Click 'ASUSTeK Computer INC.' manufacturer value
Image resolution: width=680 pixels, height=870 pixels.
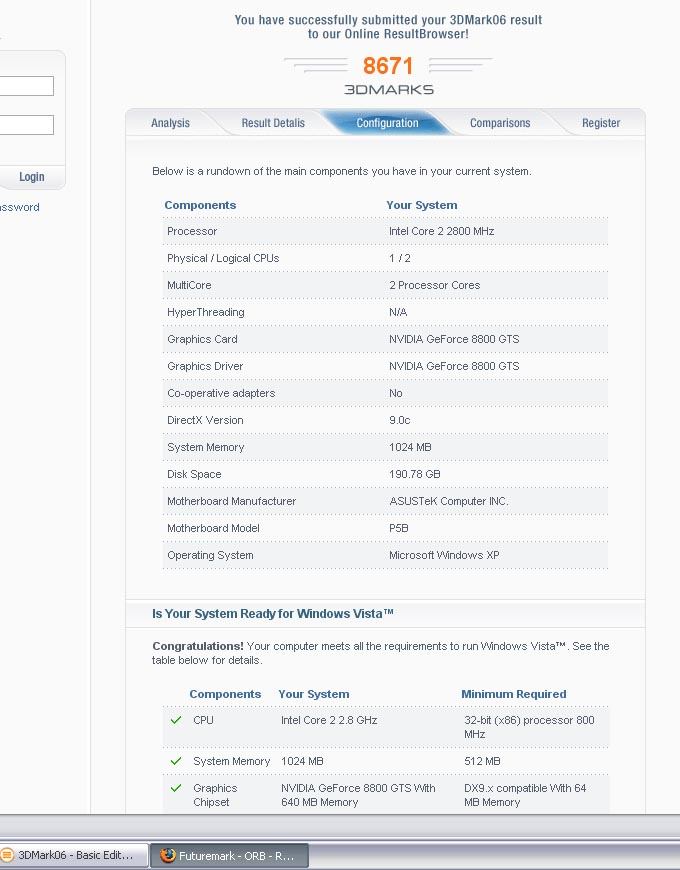(x=449, y=501)
